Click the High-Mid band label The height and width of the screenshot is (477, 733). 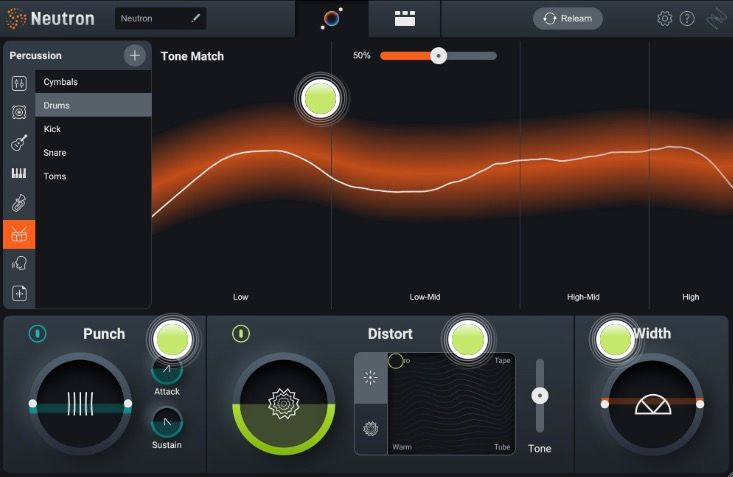point(583,297)
